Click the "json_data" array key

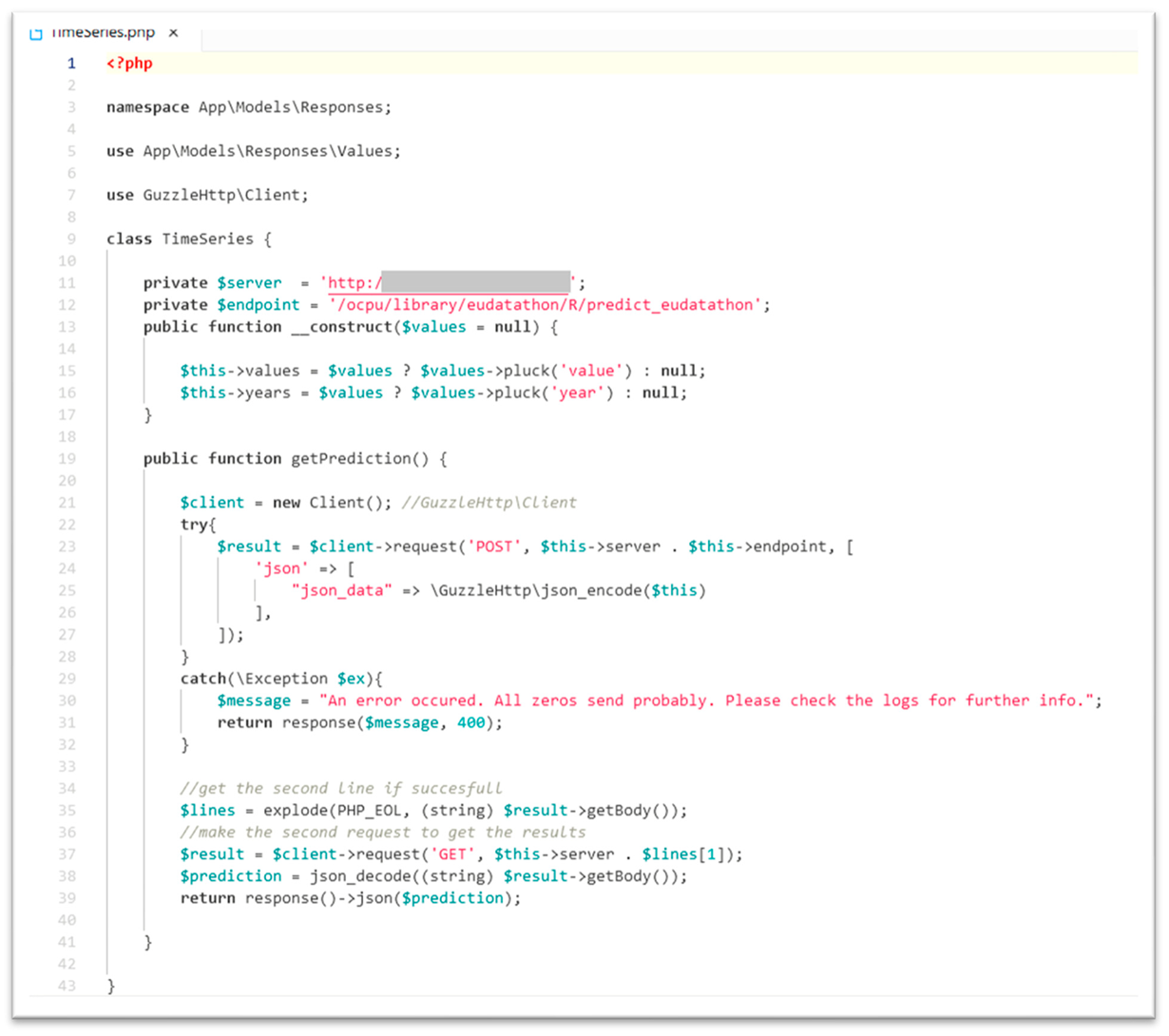coord(341,590)
